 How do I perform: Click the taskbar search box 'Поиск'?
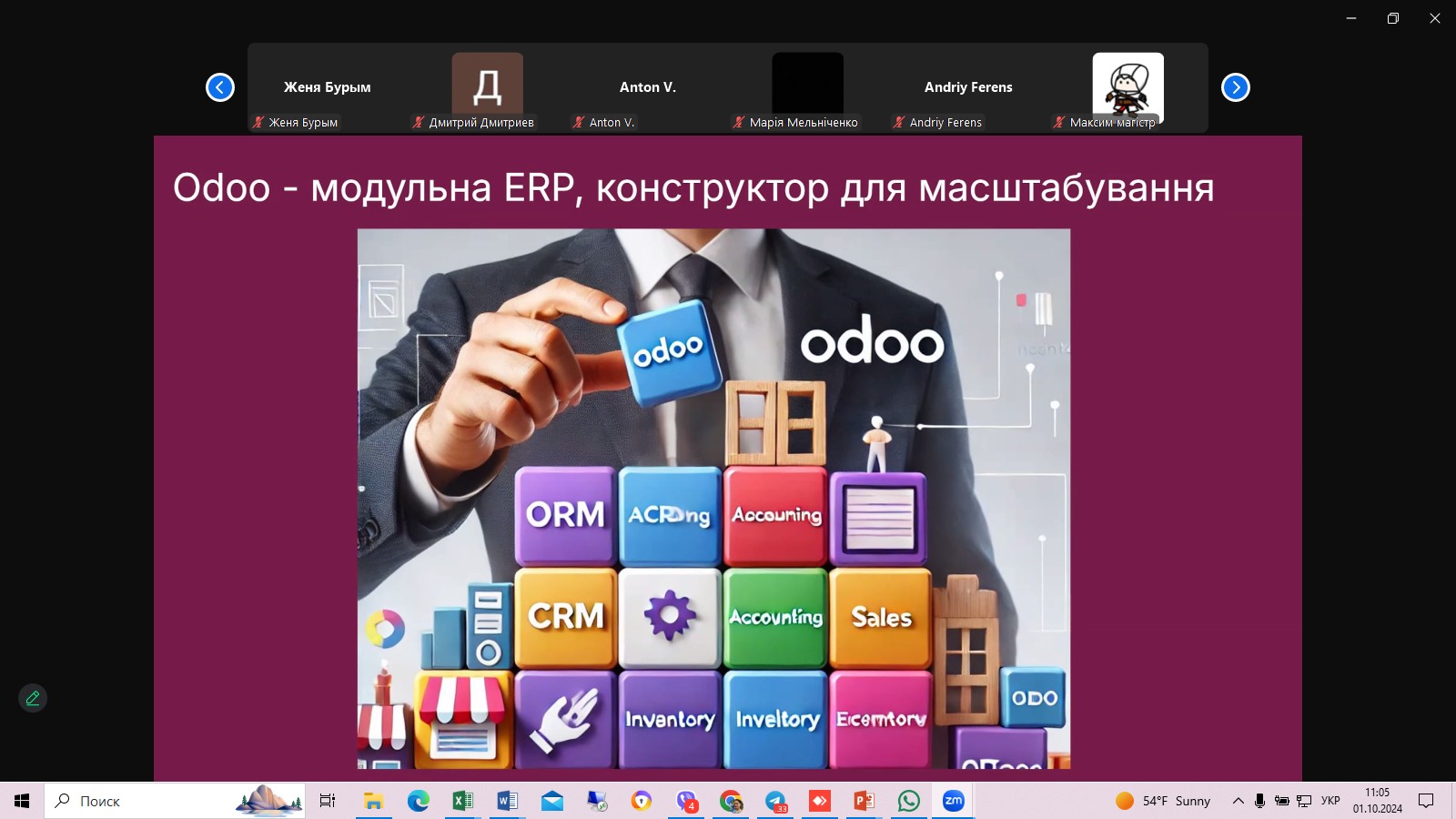[175, 801]
